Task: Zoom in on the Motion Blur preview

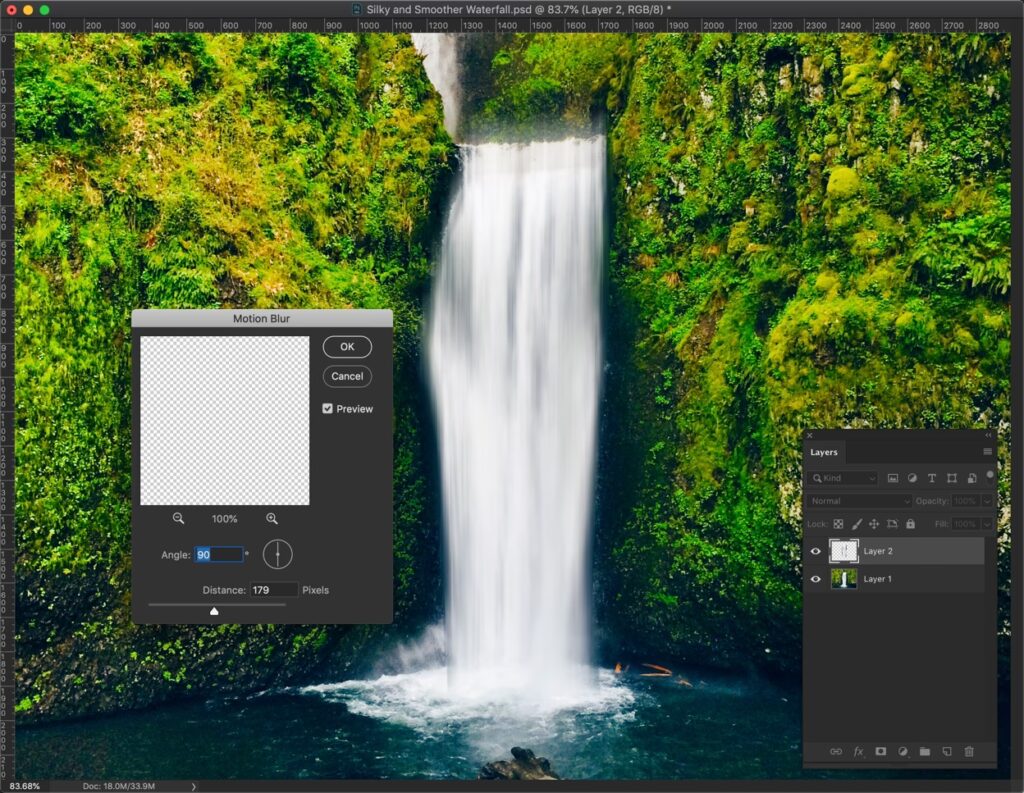Action: 271,519
